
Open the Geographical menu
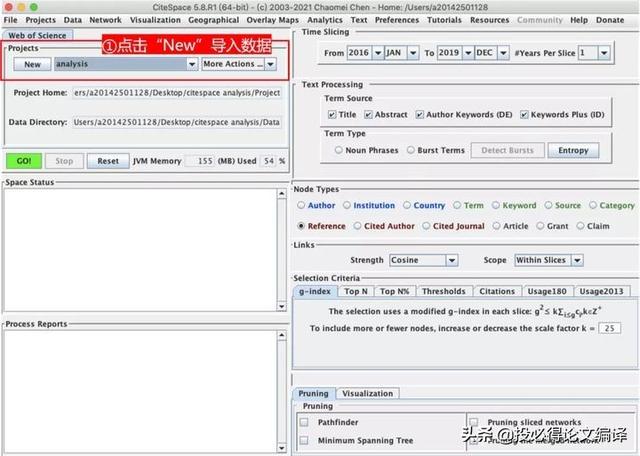213,20
